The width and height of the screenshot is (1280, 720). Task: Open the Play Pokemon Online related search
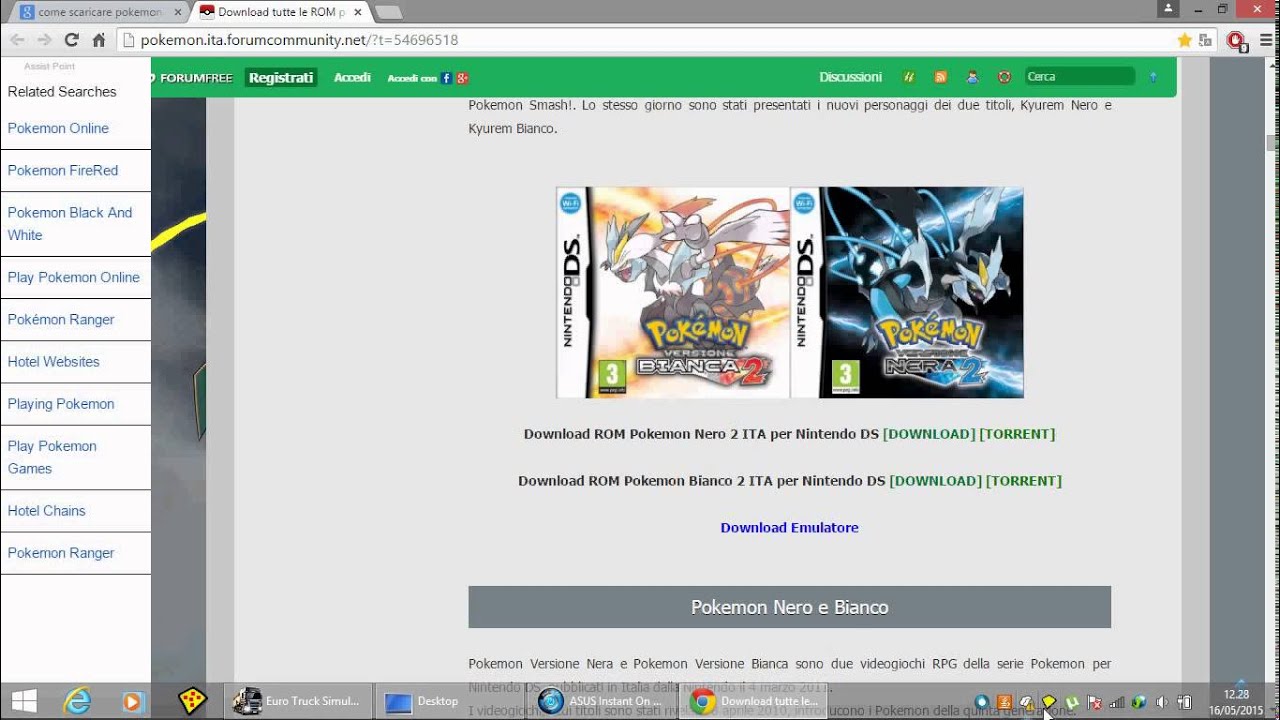coord(74,277)
